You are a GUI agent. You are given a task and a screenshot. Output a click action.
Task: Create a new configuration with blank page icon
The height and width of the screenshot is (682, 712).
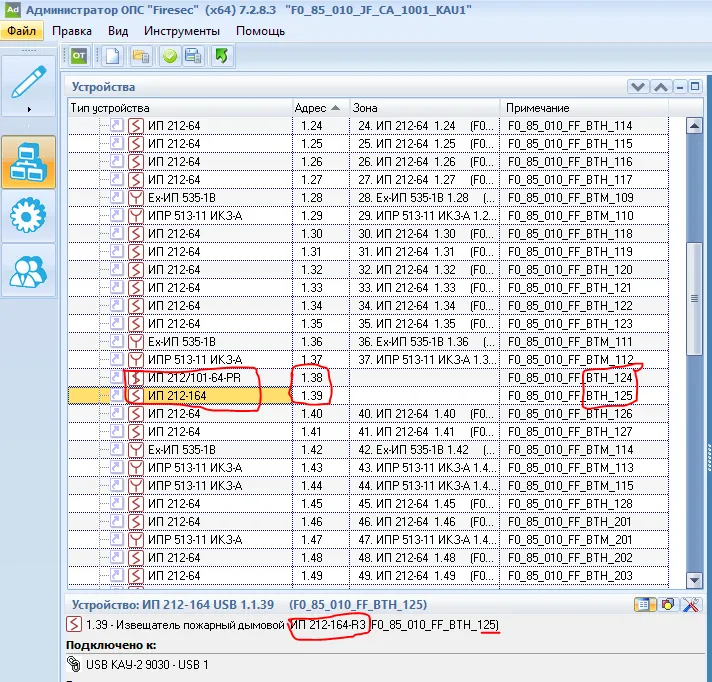(x=112, y=56)
